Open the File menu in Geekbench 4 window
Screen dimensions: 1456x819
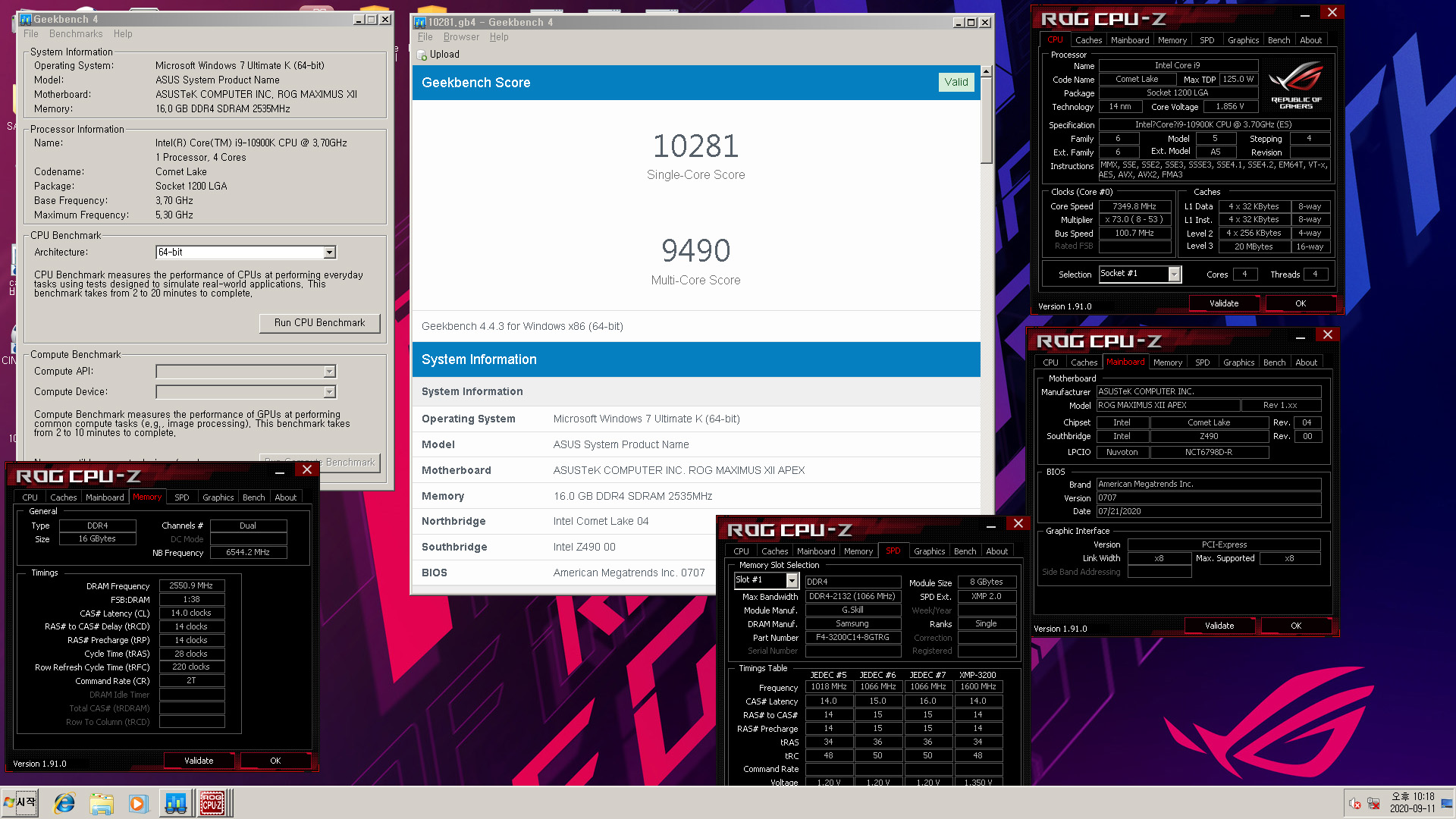point(31,34)
